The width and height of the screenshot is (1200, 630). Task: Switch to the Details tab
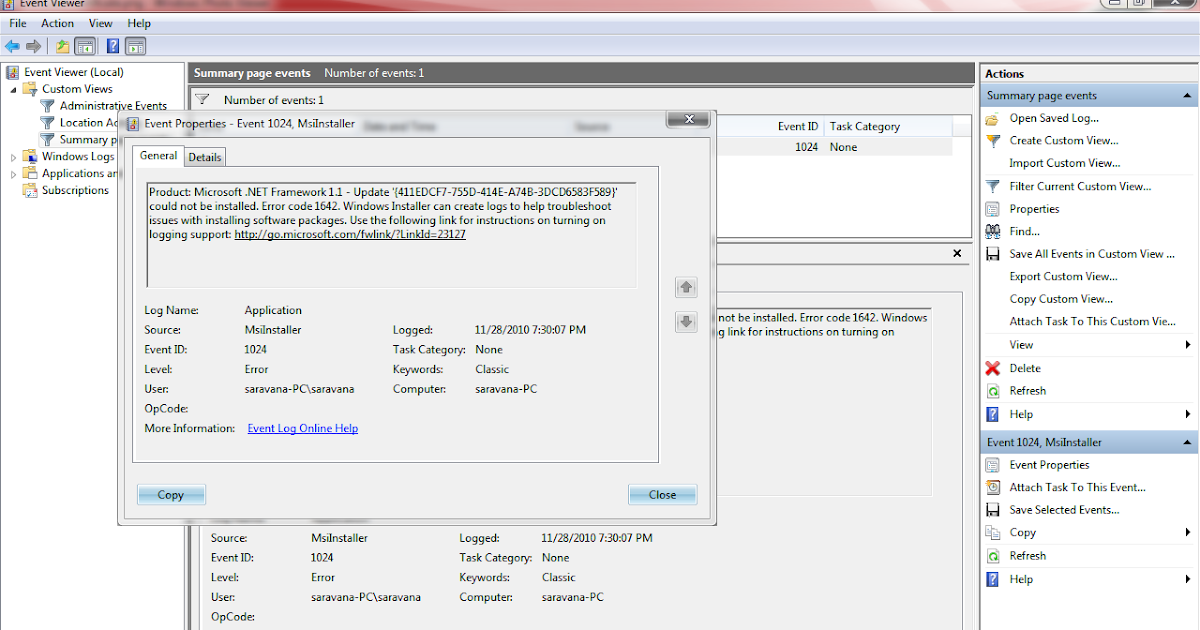click(205, 157)
